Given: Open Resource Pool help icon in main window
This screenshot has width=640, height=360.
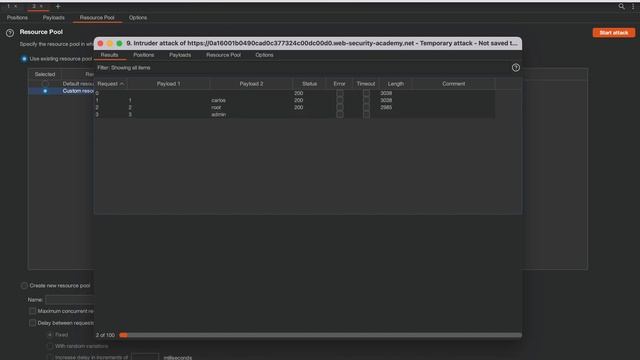Looking at the screenshot, I should (x=10, y=33).
